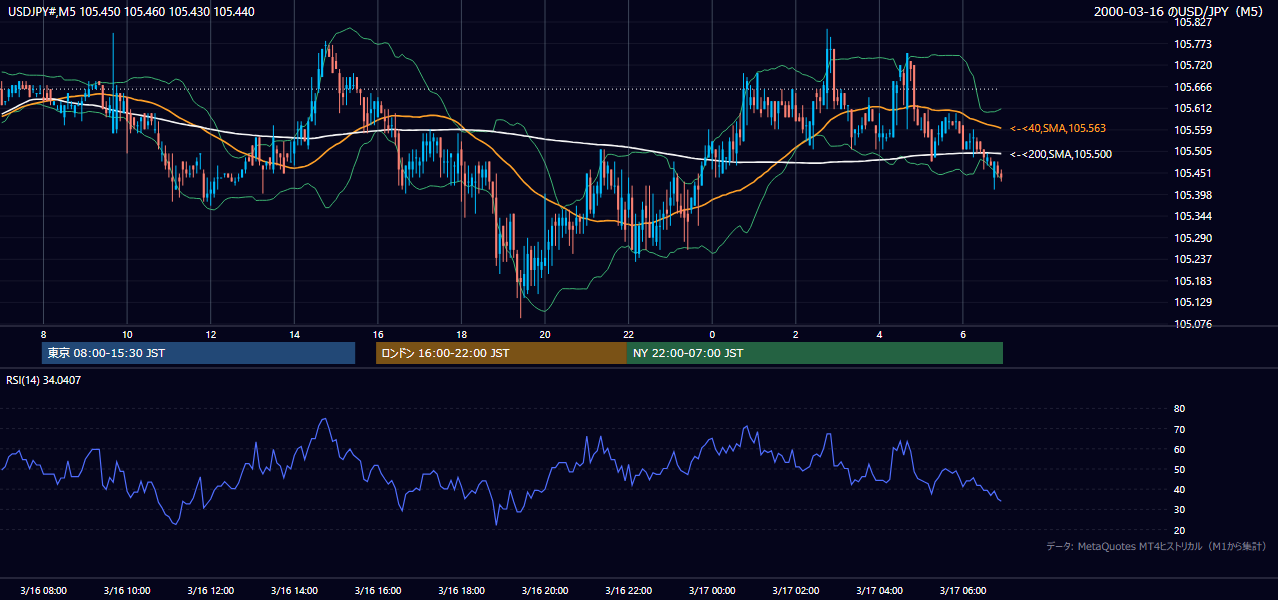Viewport: 1278px width, 600px height.
Task: Click price level 105.666 on axis
Action: coord(1195,87)
